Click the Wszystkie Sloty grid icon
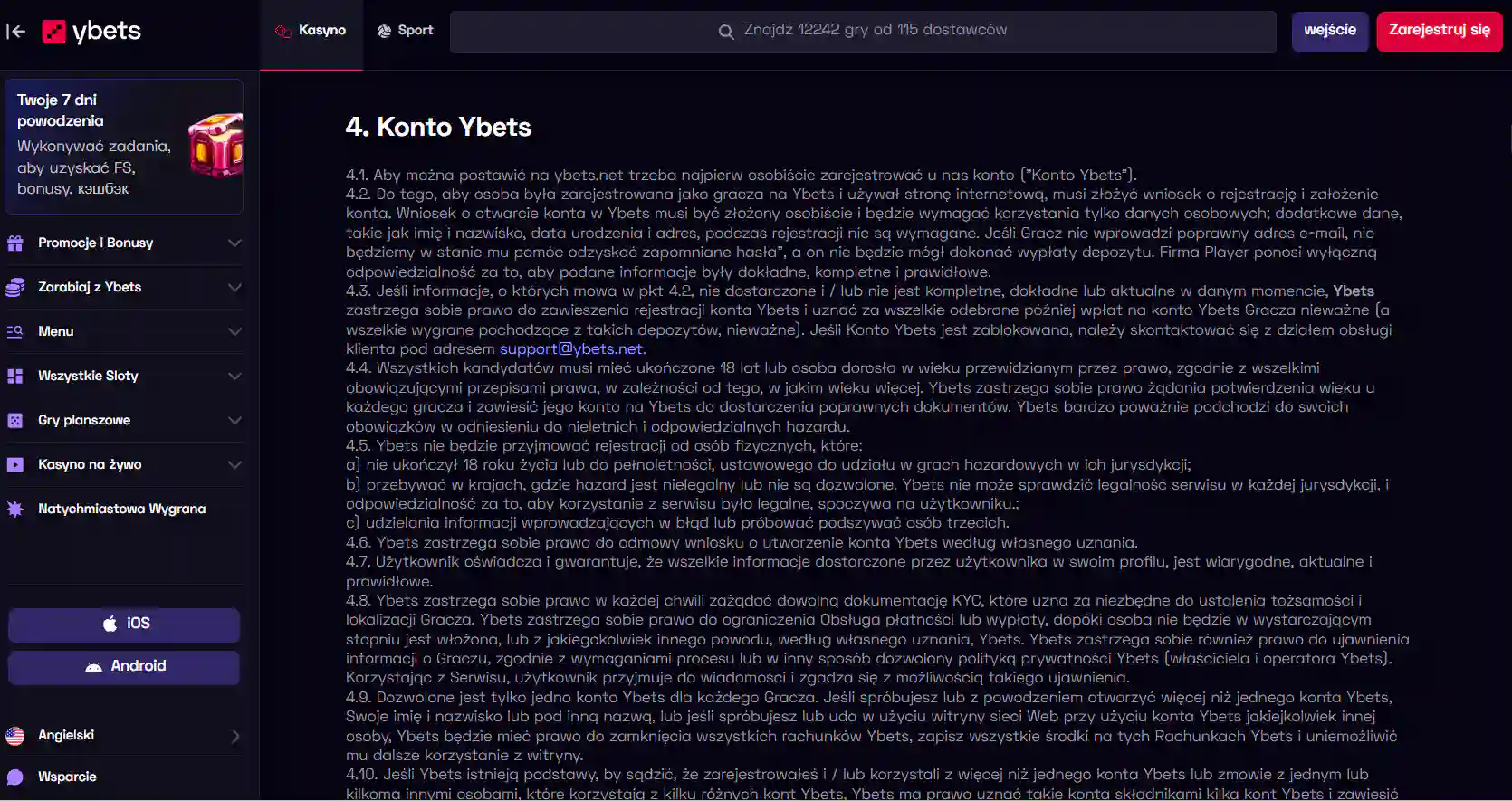 [14, 376]
